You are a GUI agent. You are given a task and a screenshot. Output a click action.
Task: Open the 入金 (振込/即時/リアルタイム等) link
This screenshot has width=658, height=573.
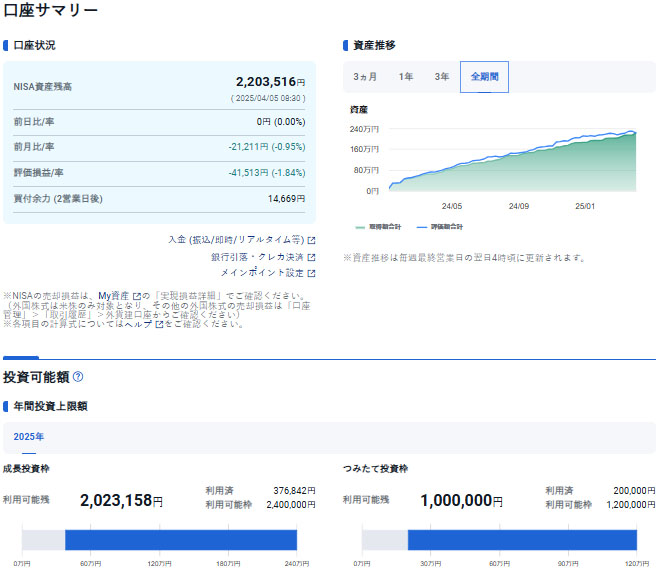tap(236, 240)
